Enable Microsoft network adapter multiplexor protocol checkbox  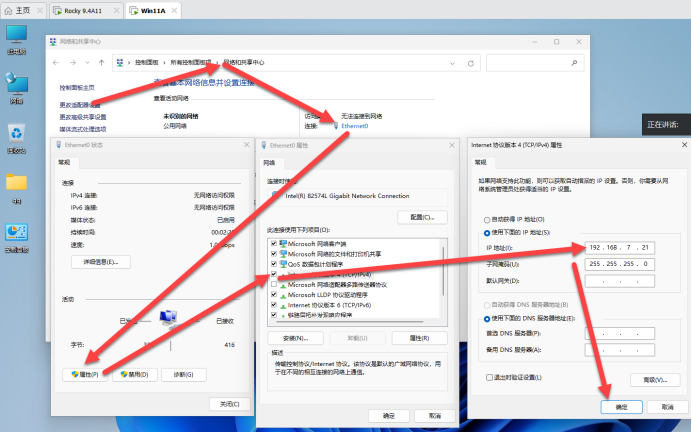(x=273, y=284)
